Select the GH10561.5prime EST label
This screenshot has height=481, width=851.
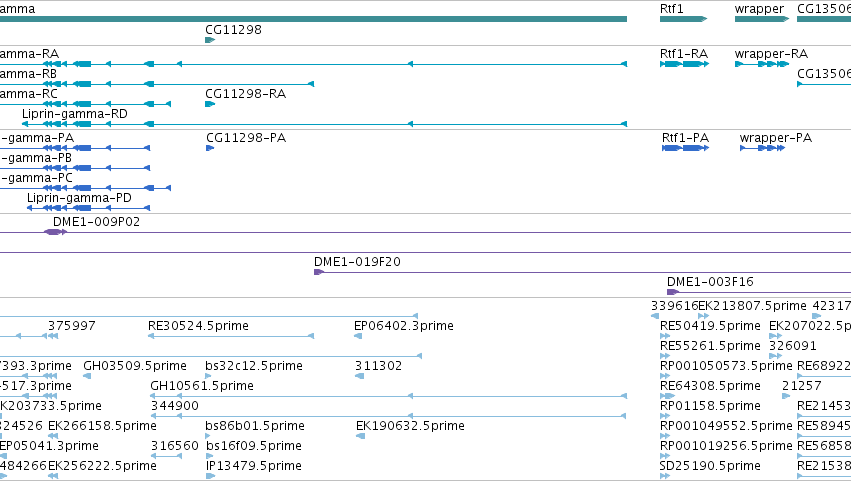coord(202,386)
